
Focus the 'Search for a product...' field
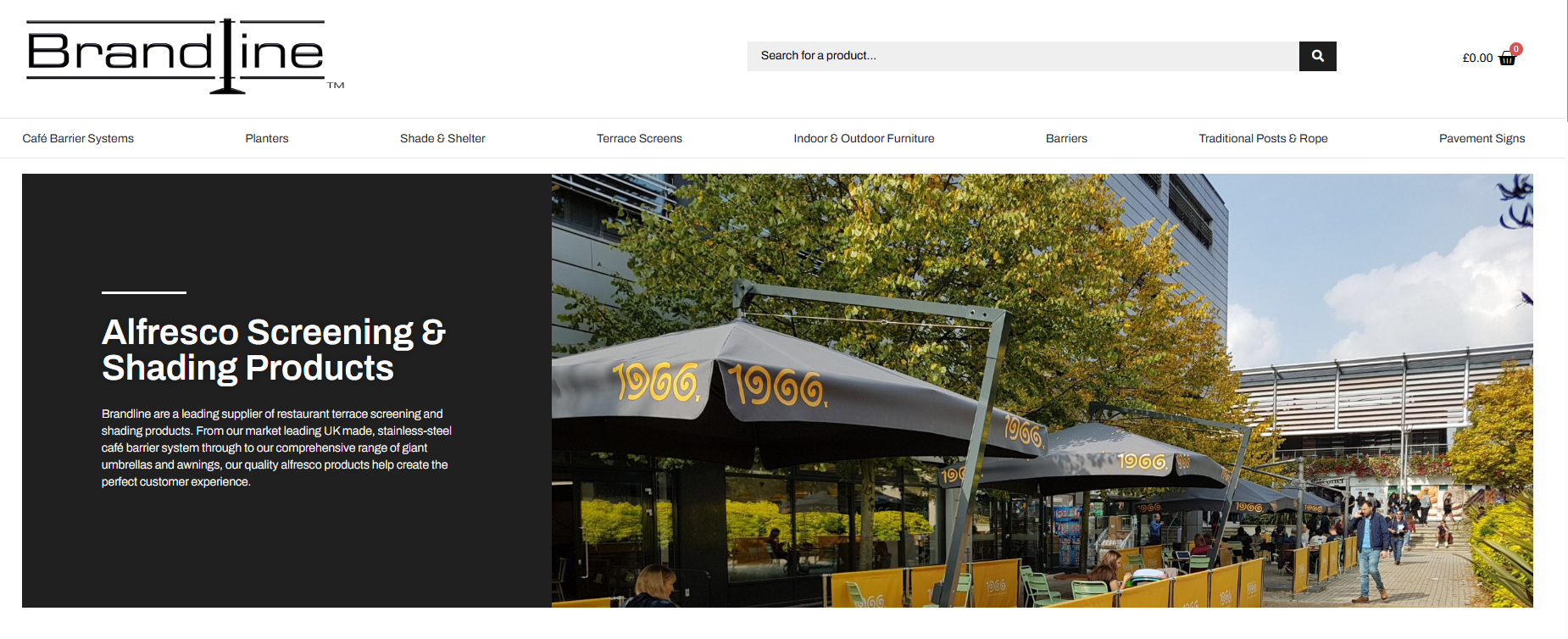coord(1023,56)
